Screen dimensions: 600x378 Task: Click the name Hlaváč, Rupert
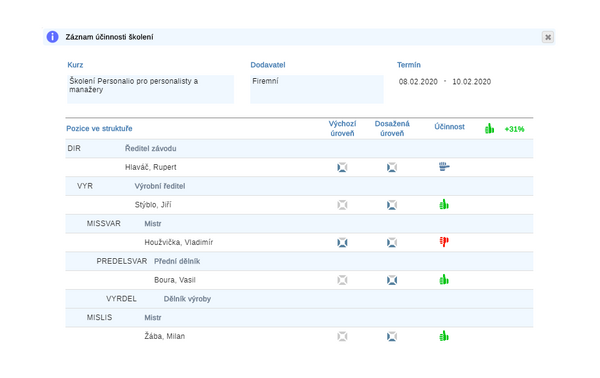click(x=150, y=167)
